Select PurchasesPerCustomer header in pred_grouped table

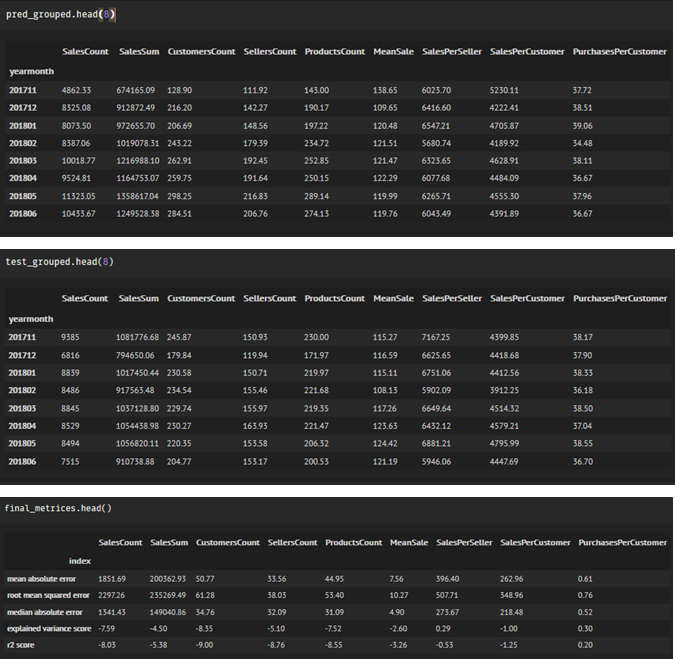(x=619, y=52)
